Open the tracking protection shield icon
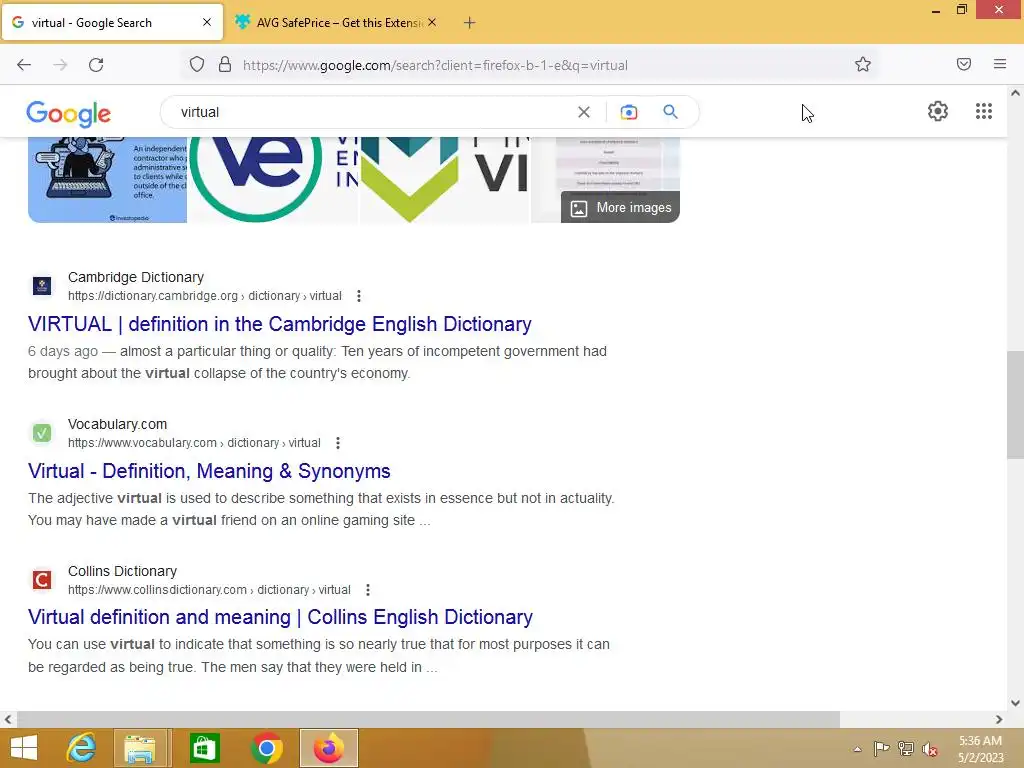This screenshot has height=768, width=1024. tap(197, 65)
